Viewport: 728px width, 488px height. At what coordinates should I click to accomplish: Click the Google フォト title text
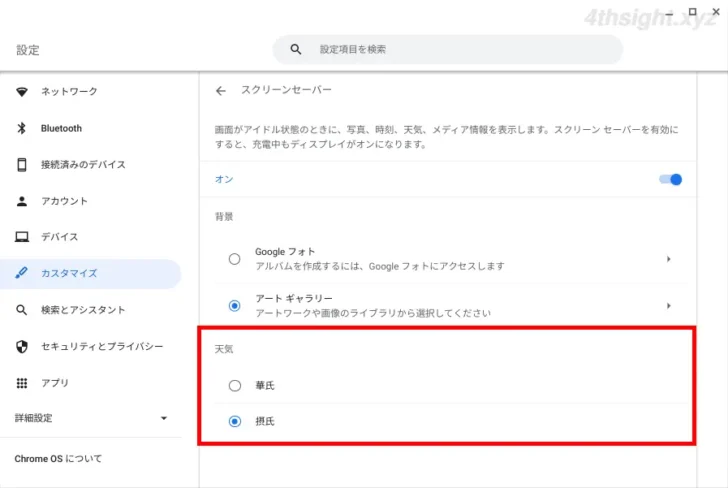(285, 252)
